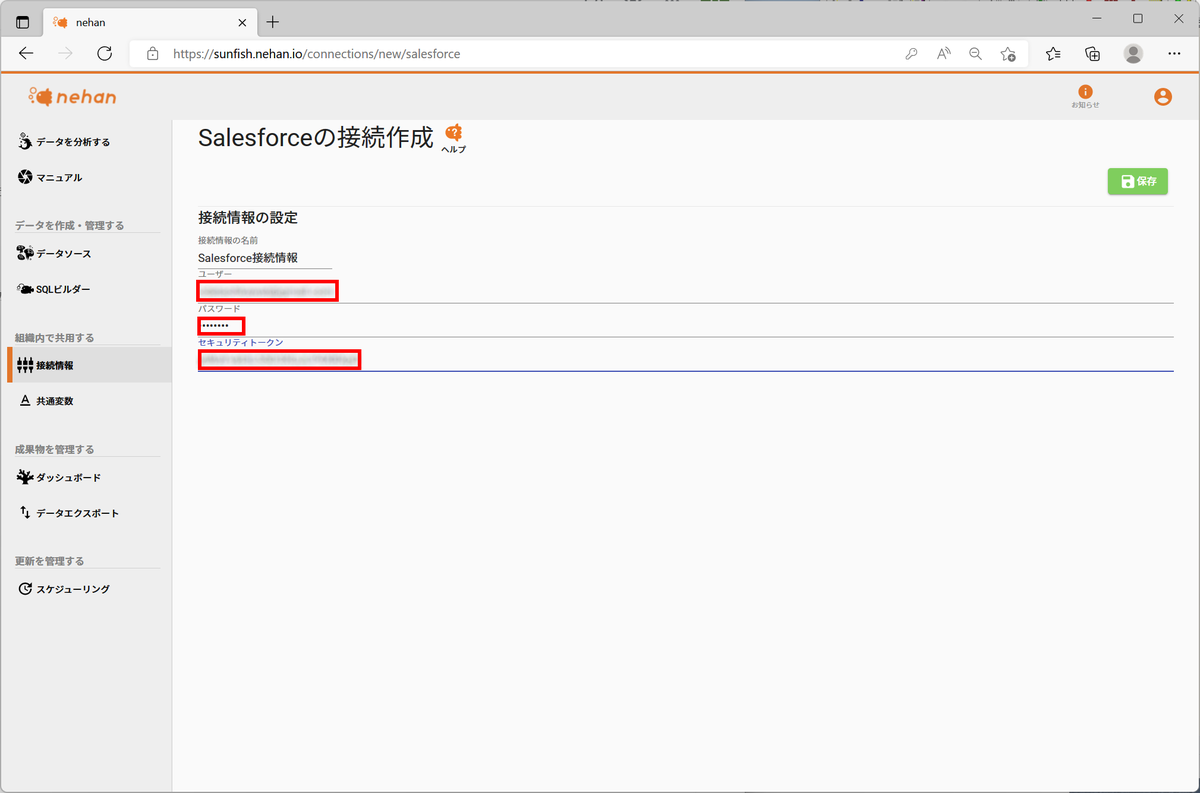This screenshot has width=1200, height=793.
Task: Click the read aloud icon in address bar
Action: [x=943, y=54]
